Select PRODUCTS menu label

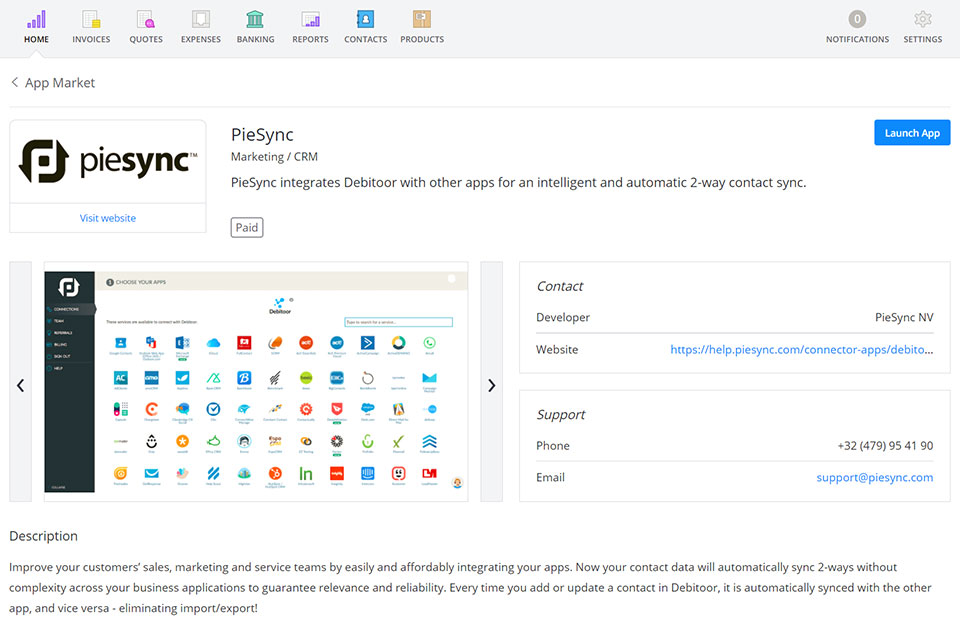tap(422, 39)
